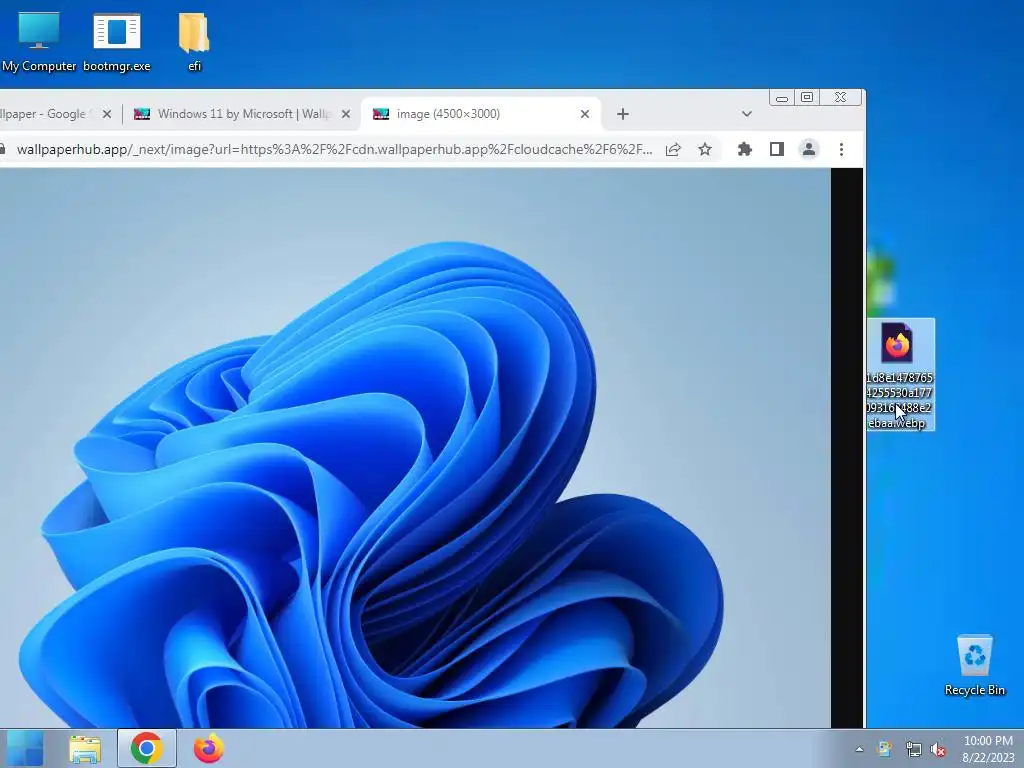The image size is (1024, 768).
Task: Show hidden system tray icons
Action: (859, 749)
